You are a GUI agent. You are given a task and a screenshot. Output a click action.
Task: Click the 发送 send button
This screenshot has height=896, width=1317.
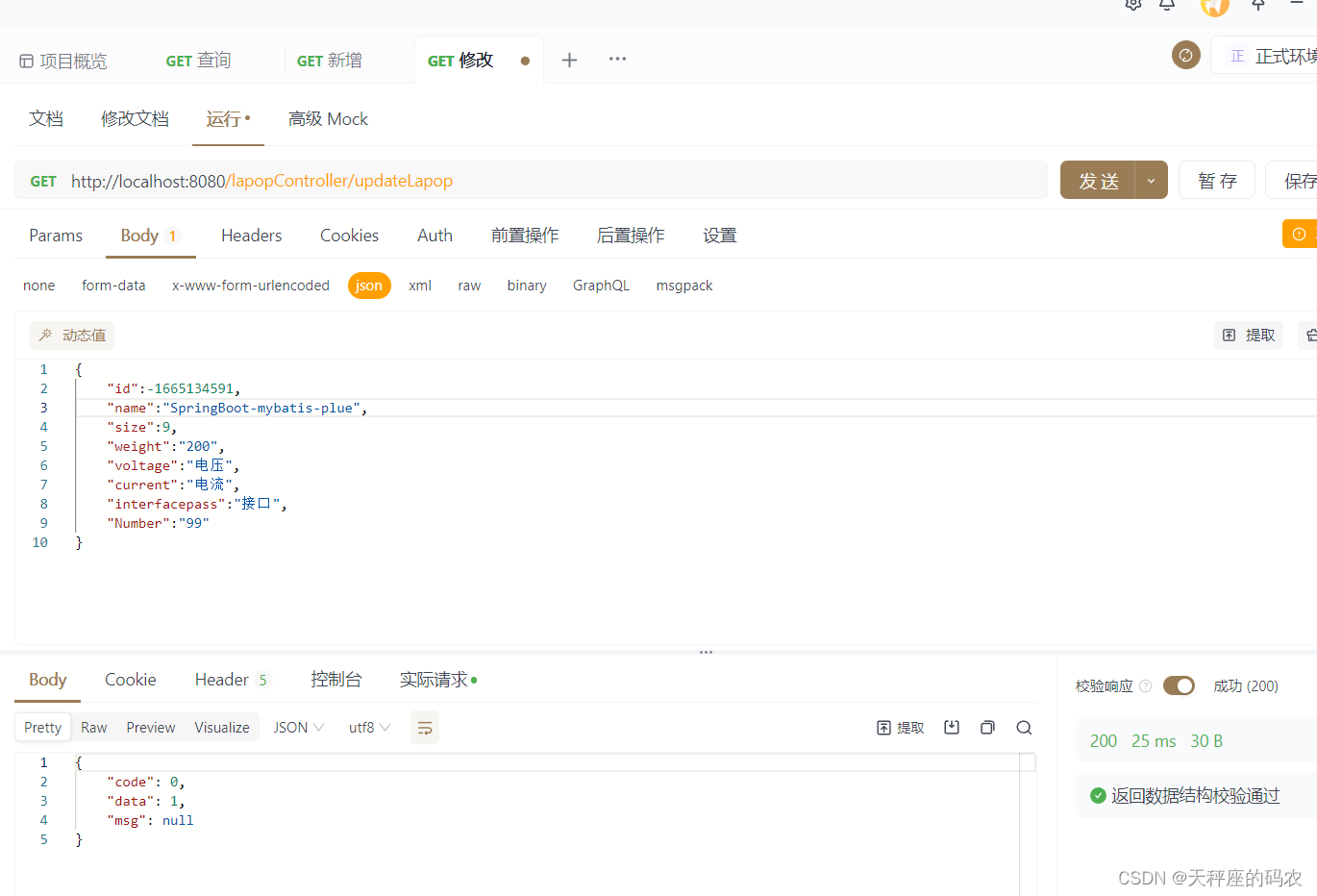(x=1098, y=181)
